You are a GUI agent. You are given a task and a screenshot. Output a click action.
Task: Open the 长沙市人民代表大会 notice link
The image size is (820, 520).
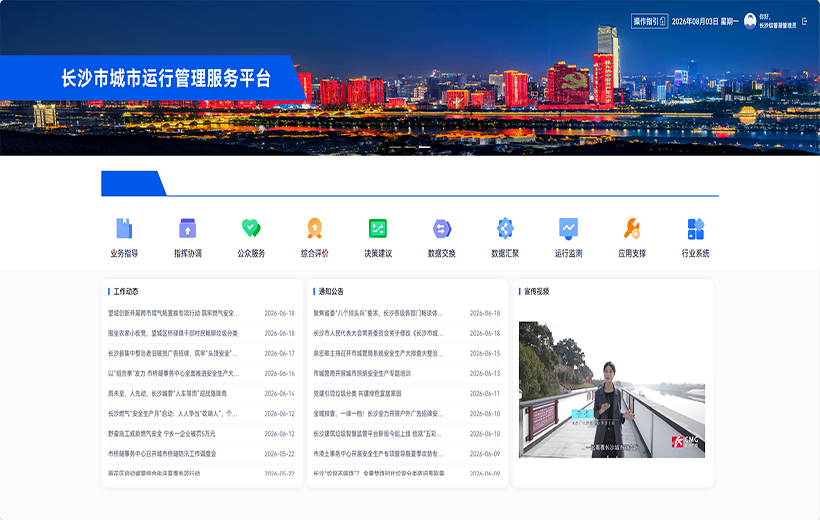(378, 333)
